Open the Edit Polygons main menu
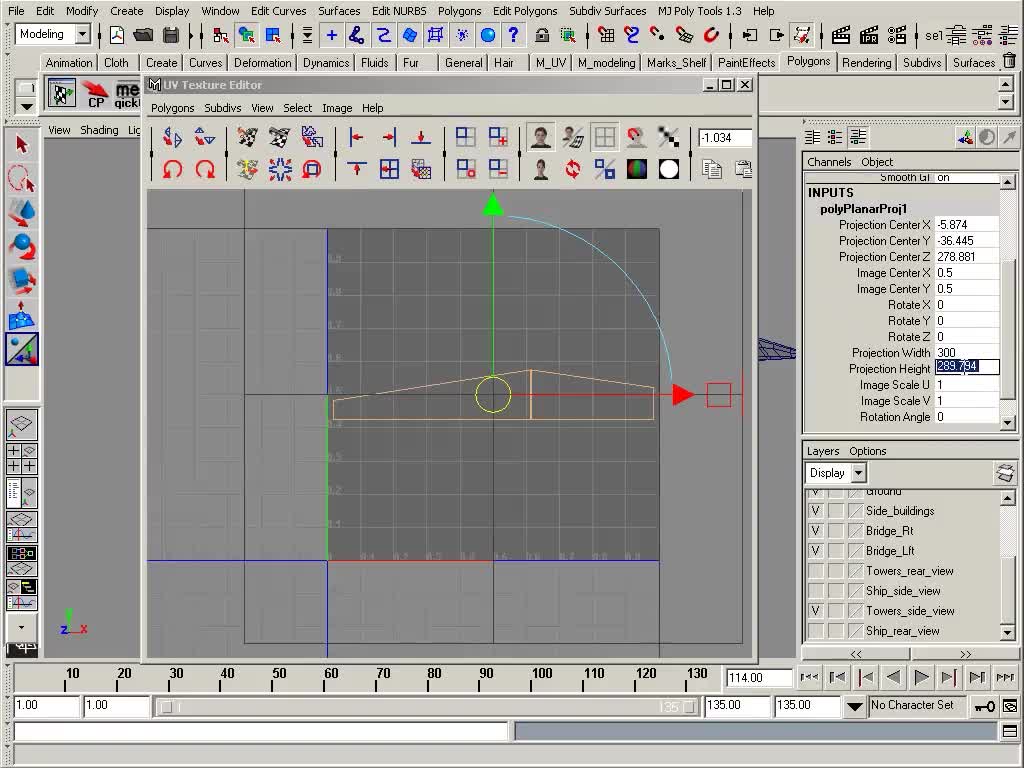This screenshot has width=1024, height=768. (x=525, y=11)
